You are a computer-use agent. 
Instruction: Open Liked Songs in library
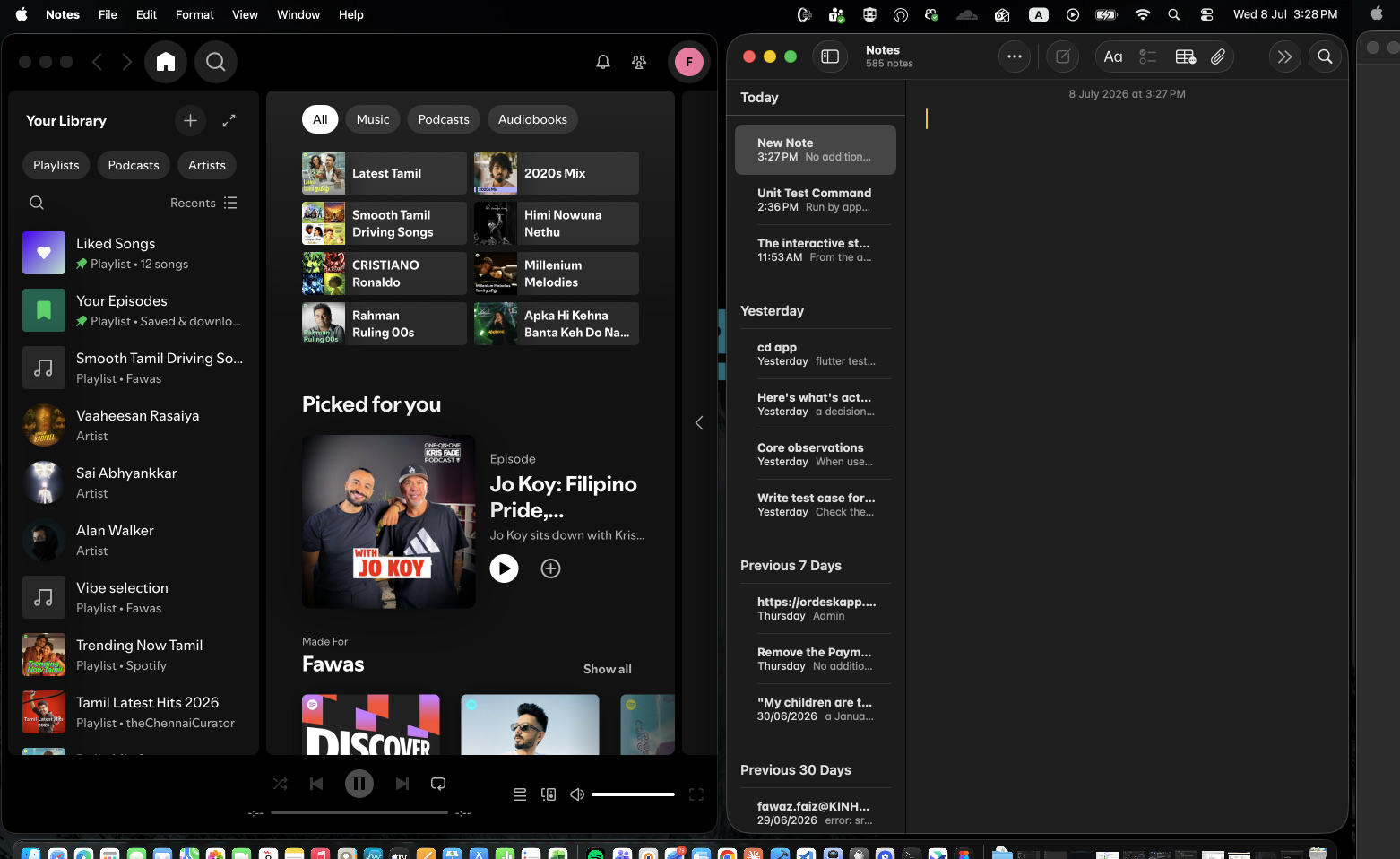point(134,253)
